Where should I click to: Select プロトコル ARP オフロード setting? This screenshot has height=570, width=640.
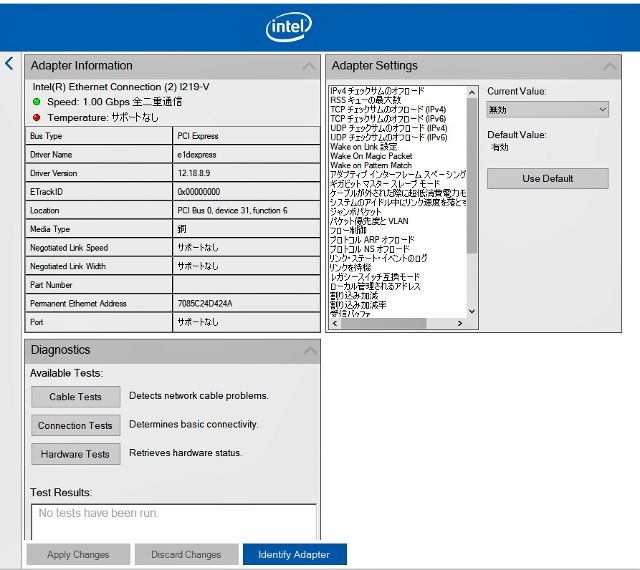click(x=372, y=240)
